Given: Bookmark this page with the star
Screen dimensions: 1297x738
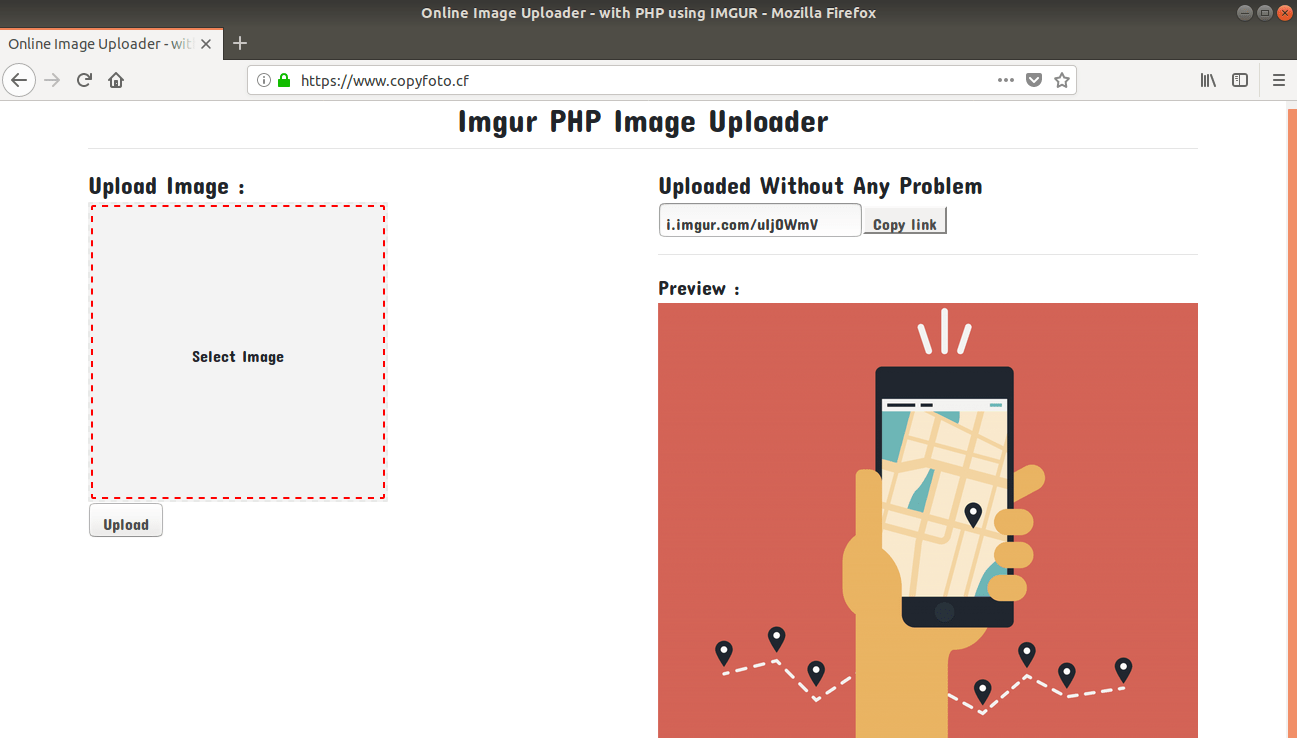Looking at the screenshot, I should pos(1062,80).
